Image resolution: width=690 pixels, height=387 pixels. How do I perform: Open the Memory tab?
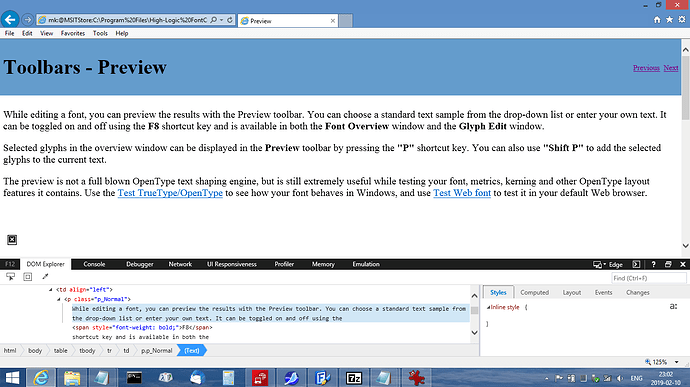point(323,264)
